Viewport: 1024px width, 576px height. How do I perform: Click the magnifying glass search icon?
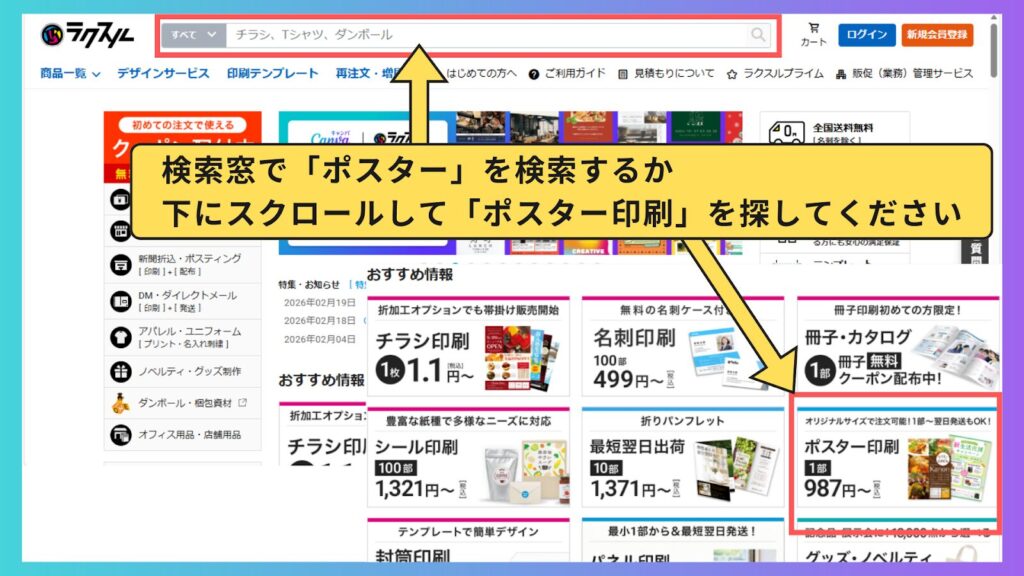pyautogui.click(x=759, y=35)
